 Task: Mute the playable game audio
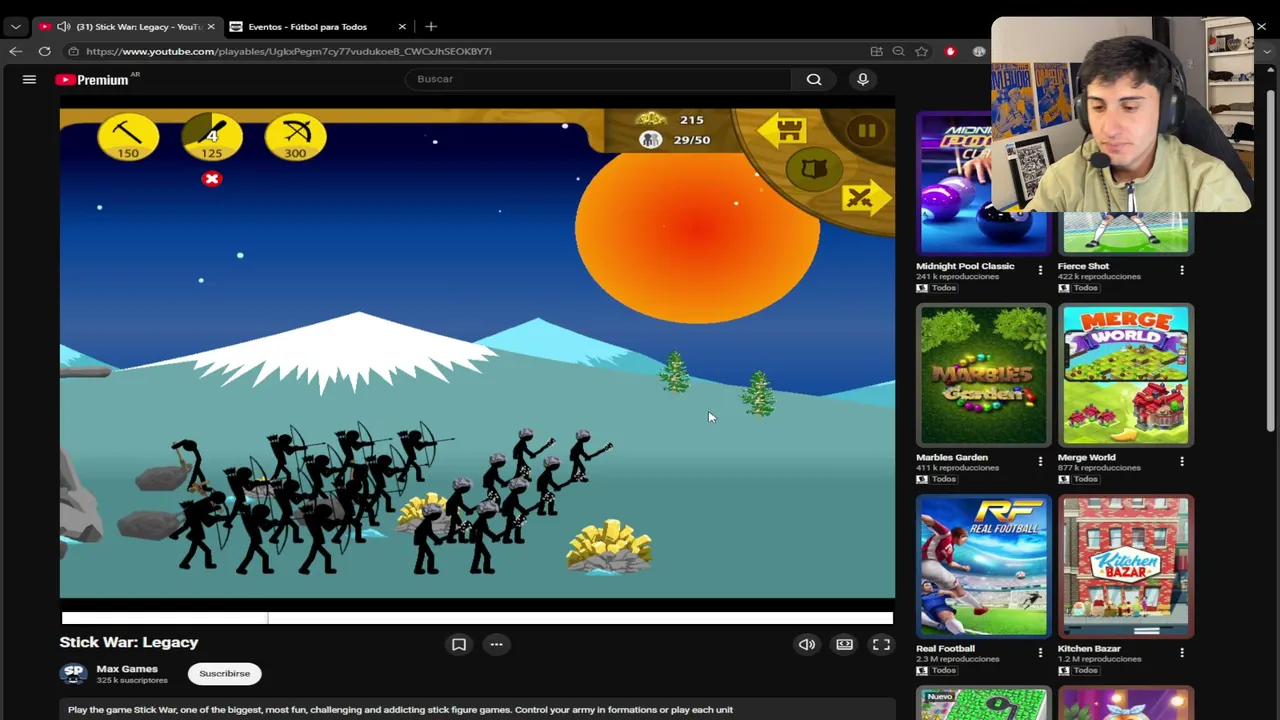coord(807,645)
